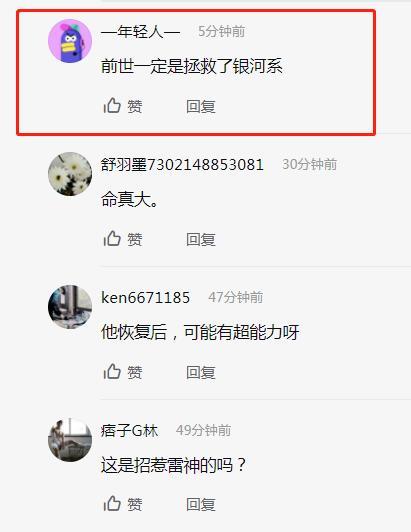This screenshot has width=411, height=532.
Task: Click the comment text 这是招惹雷神的吗？
Action: (x=173, y=465)
